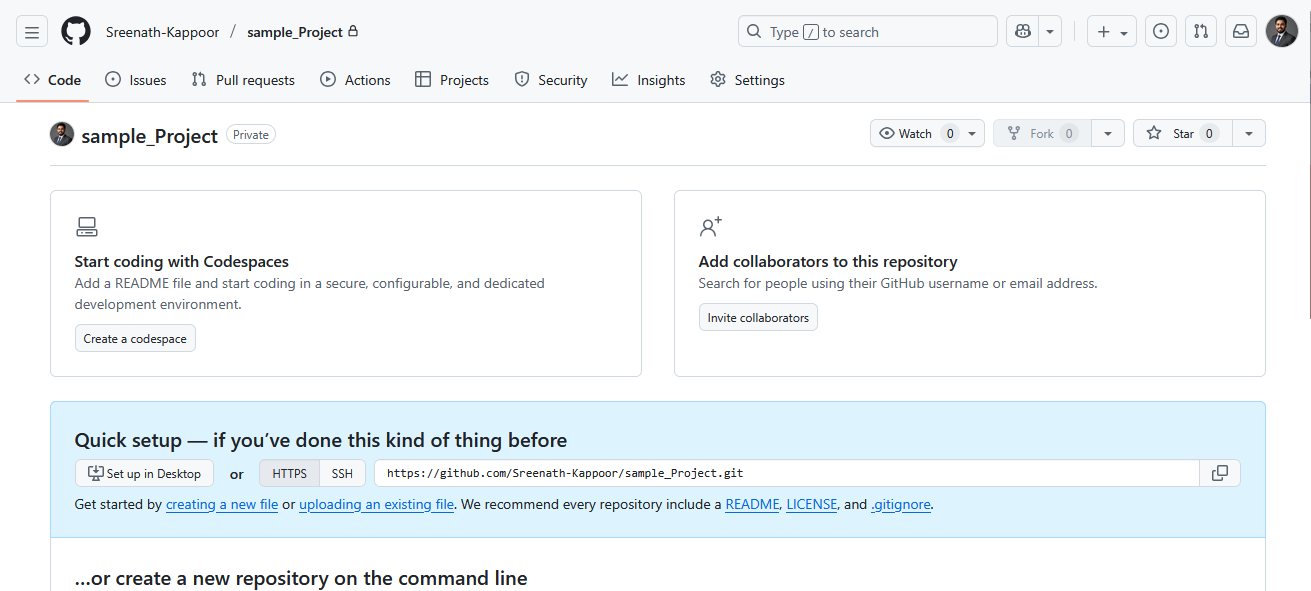
Task: Copy the repository URL using the copy icon
Action: 1220,472
